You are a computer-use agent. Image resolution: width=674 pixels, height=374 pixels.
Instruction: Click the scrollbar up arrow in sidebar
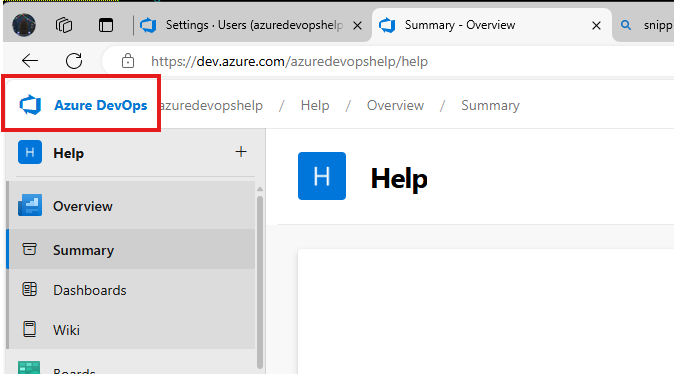tap(260, 189)
